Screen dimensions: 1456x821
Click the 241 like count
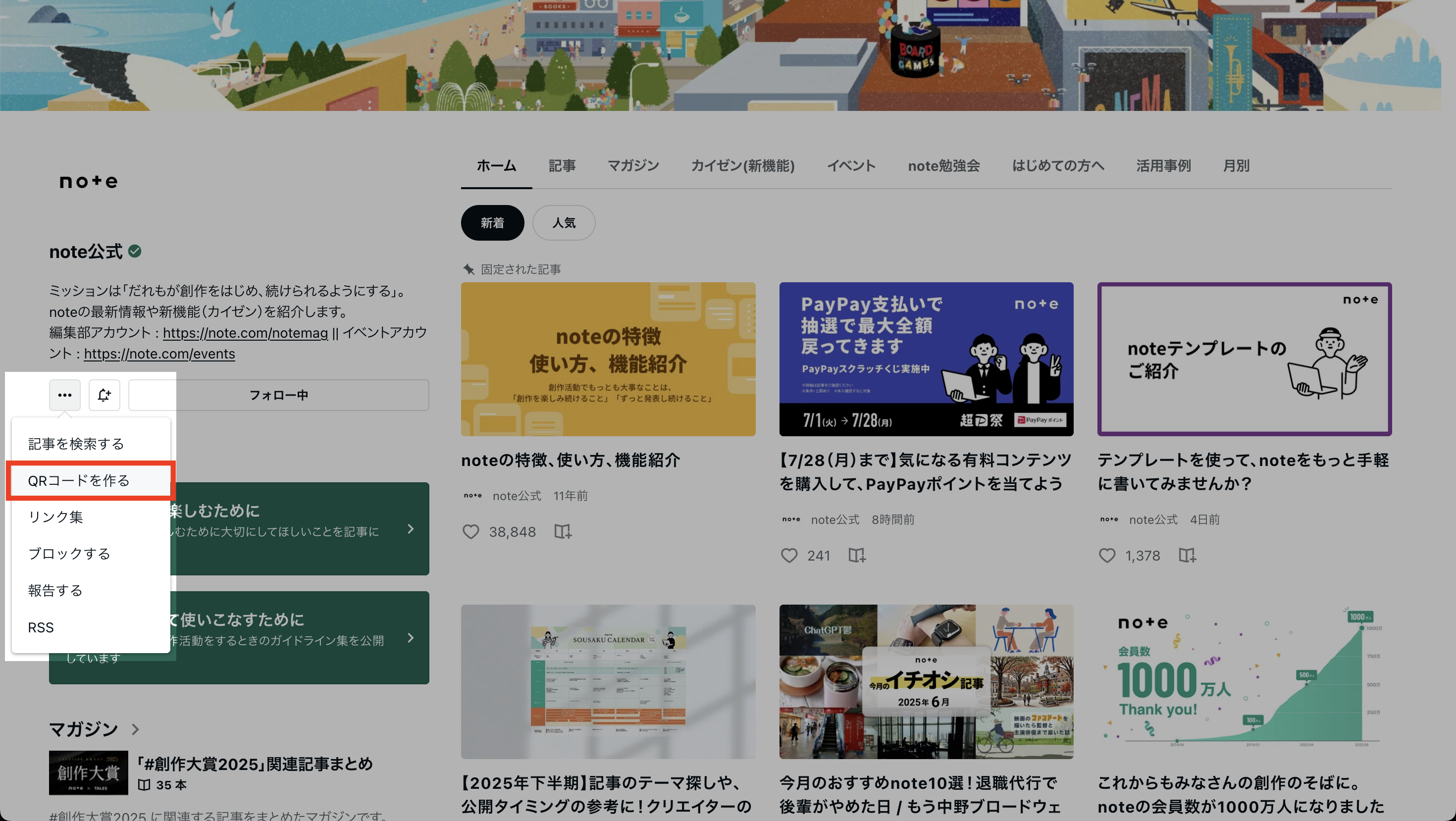pyautogui.click(x=819, y=556)
